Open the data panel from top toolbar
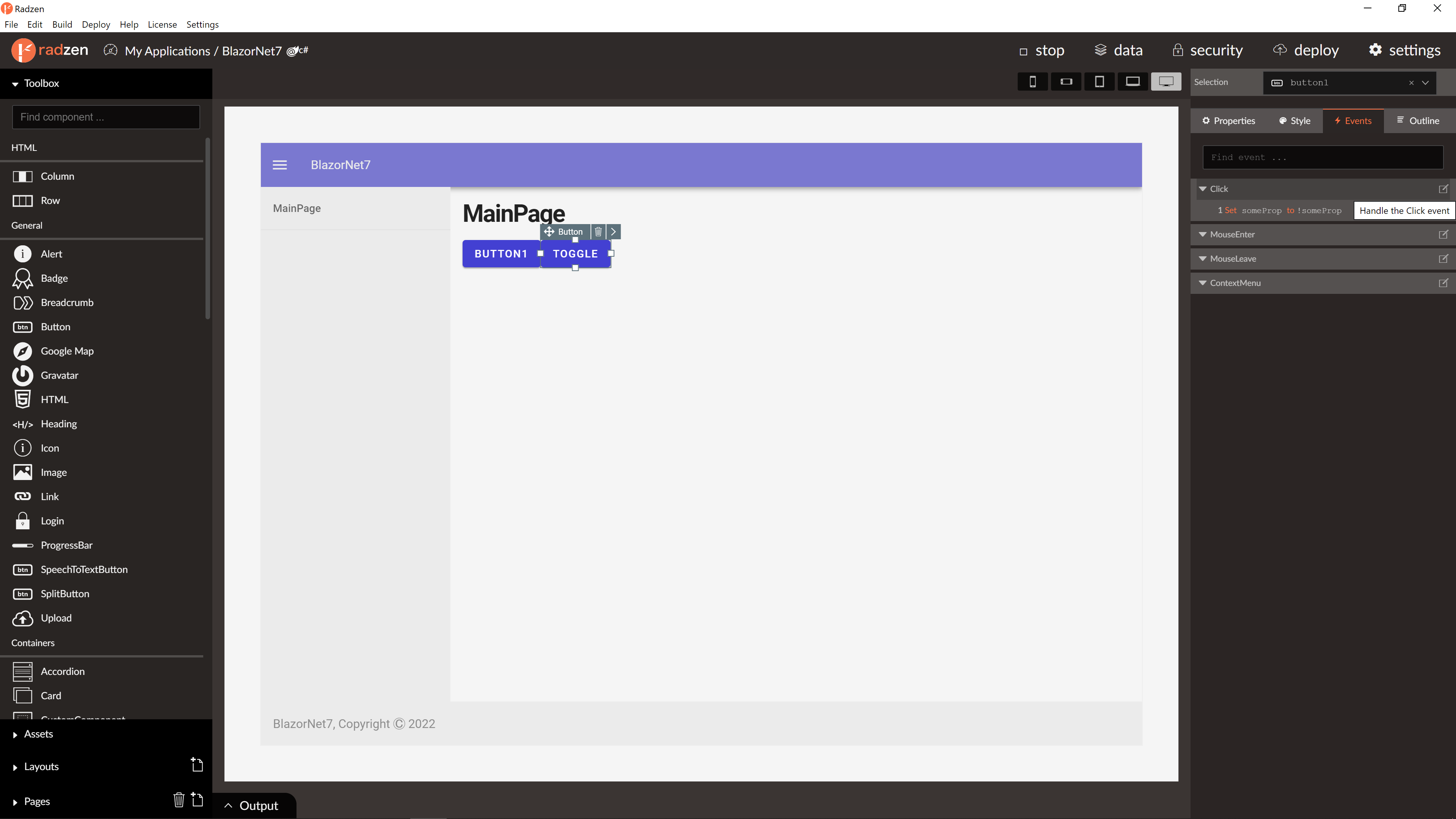 point(1118,50)
